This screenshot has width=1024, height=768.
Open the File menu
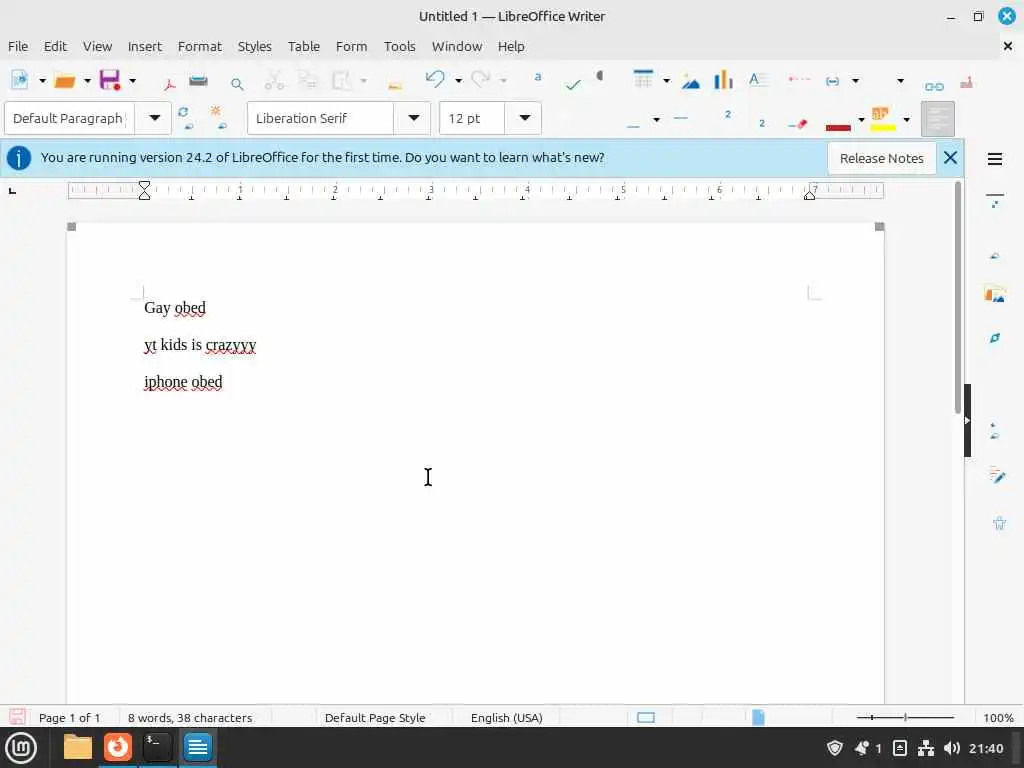coord(18,46)
